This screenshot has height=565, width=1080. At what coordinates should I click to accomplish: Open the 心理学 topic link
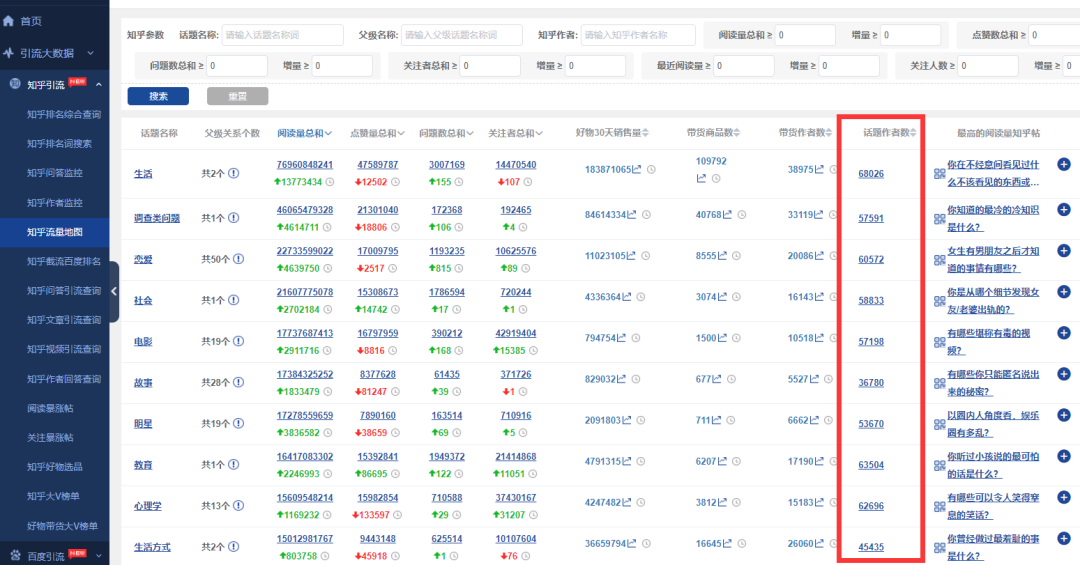pos(148,506)
